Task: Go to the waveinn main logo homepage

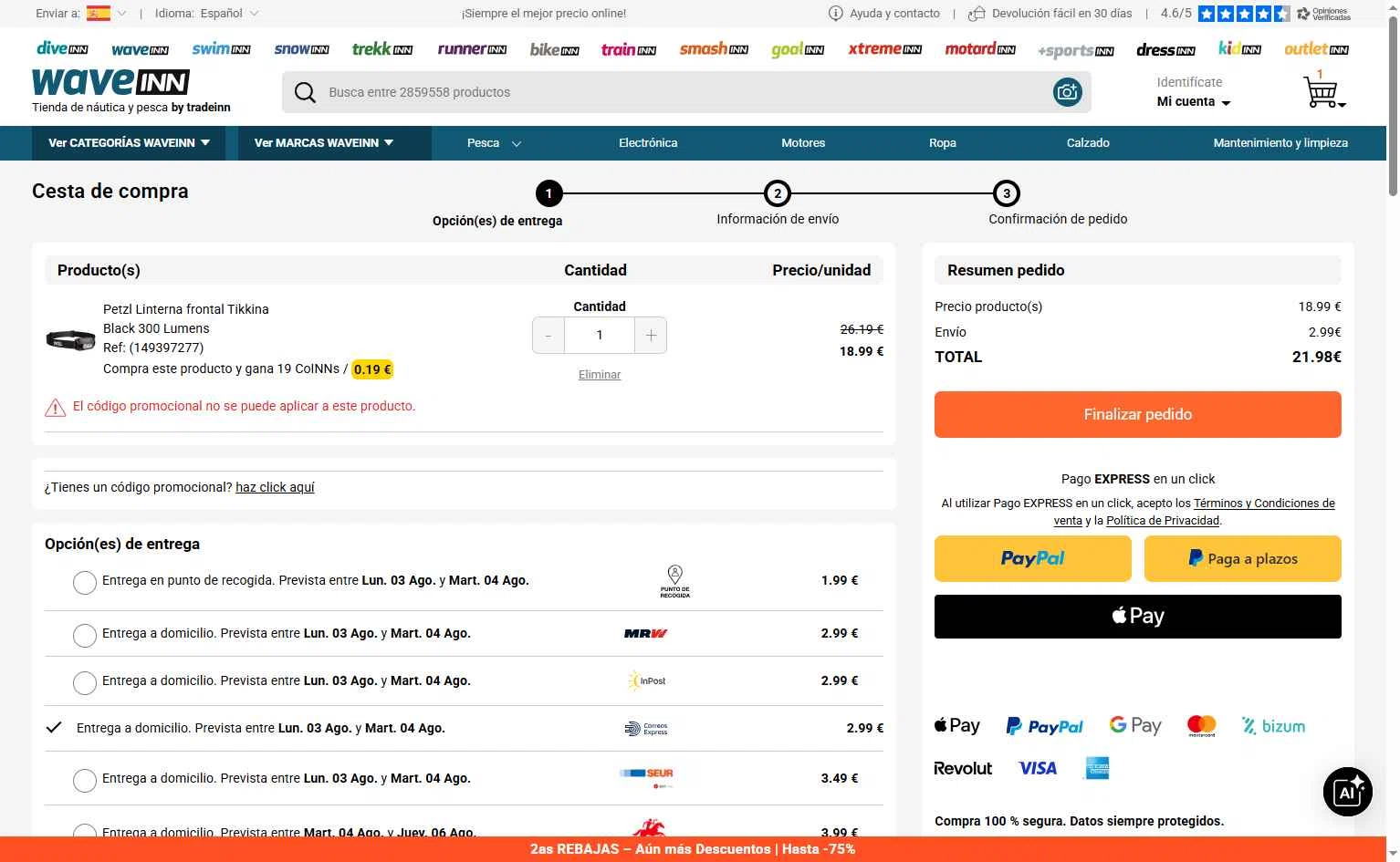Action: [110, 82]
